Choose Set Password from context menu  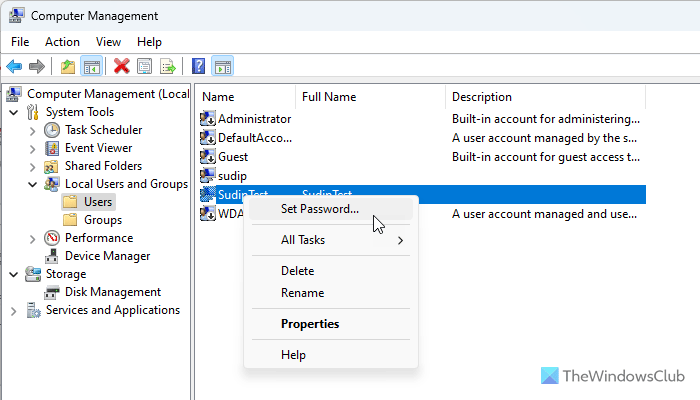(320, 209)
